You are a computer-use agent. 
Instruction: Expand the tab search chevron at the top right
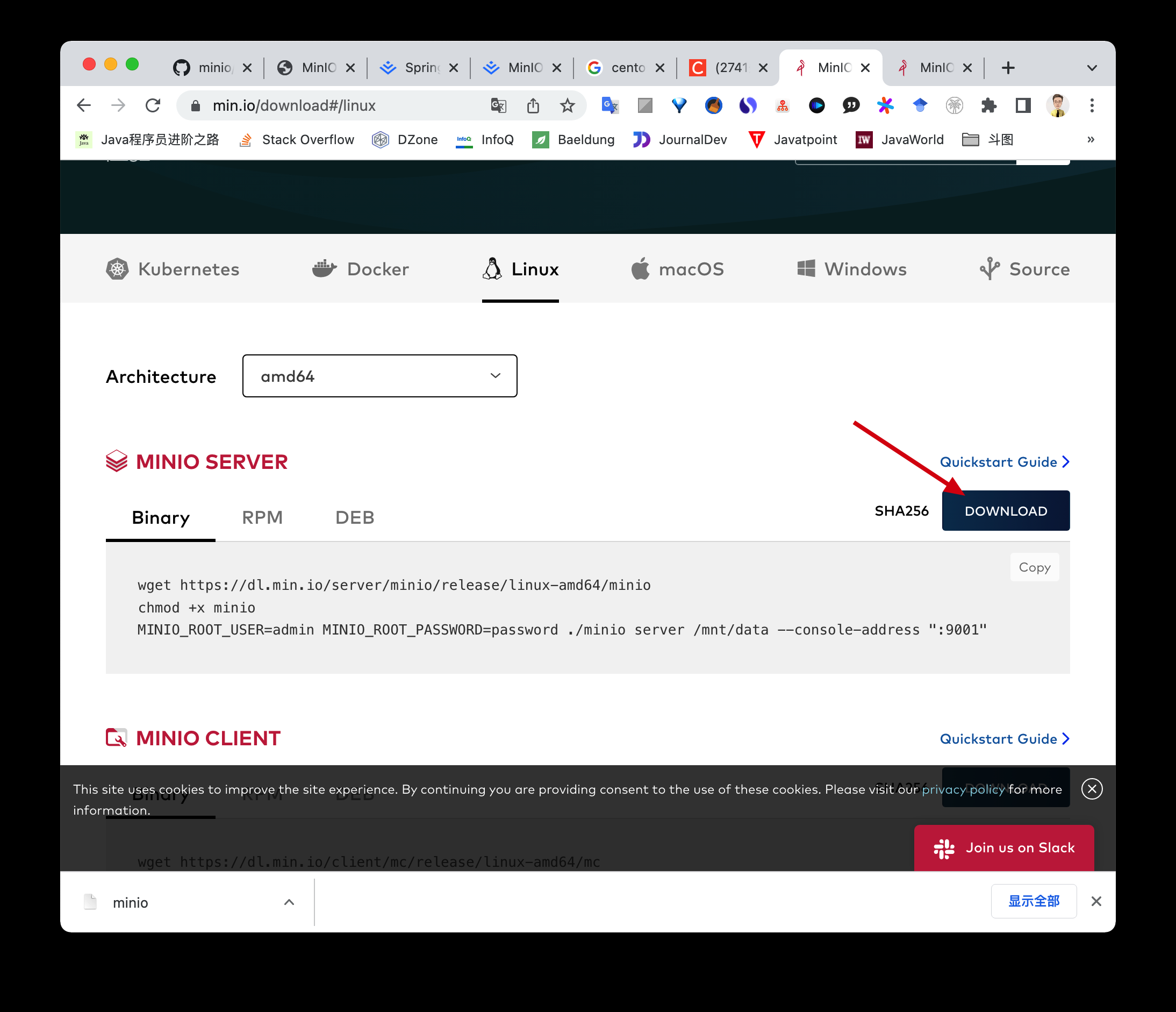click(x=1092, y=68)
